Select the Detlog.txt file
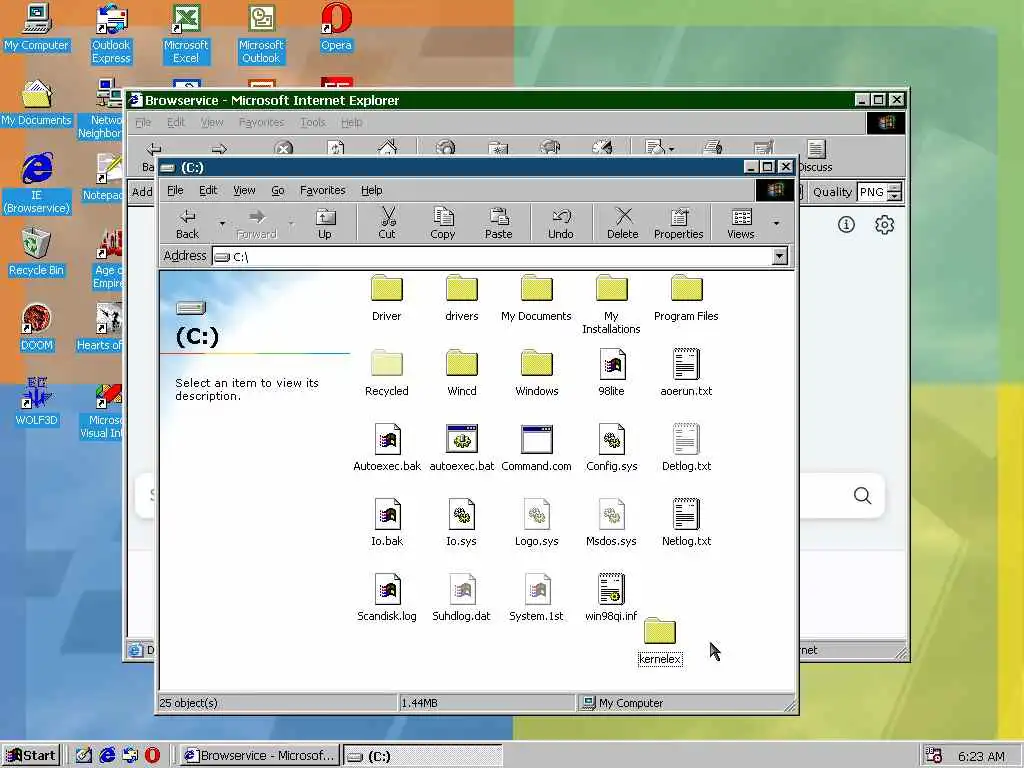This screenshot has height=768, width=1024. (686, 448)
